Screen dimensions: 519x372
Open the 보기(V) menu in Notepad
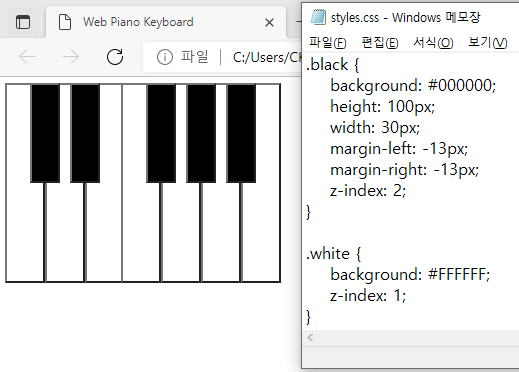[487, 43]
